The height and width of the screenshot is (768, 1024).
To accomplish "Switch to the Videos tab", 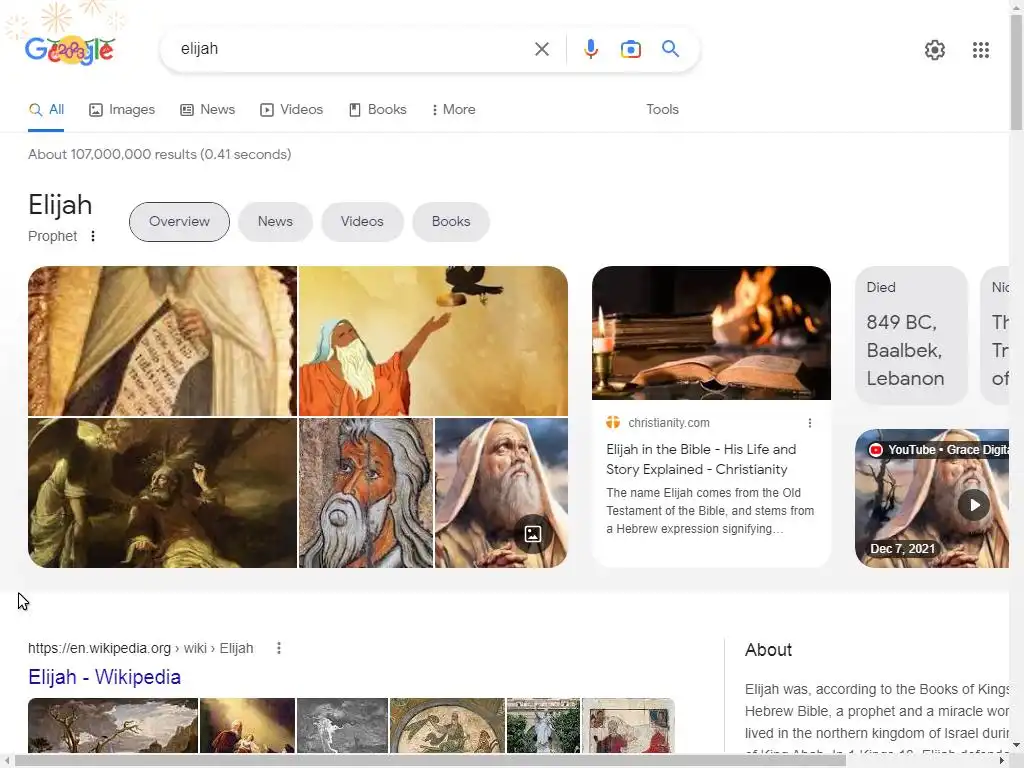I will coord(291,110).
